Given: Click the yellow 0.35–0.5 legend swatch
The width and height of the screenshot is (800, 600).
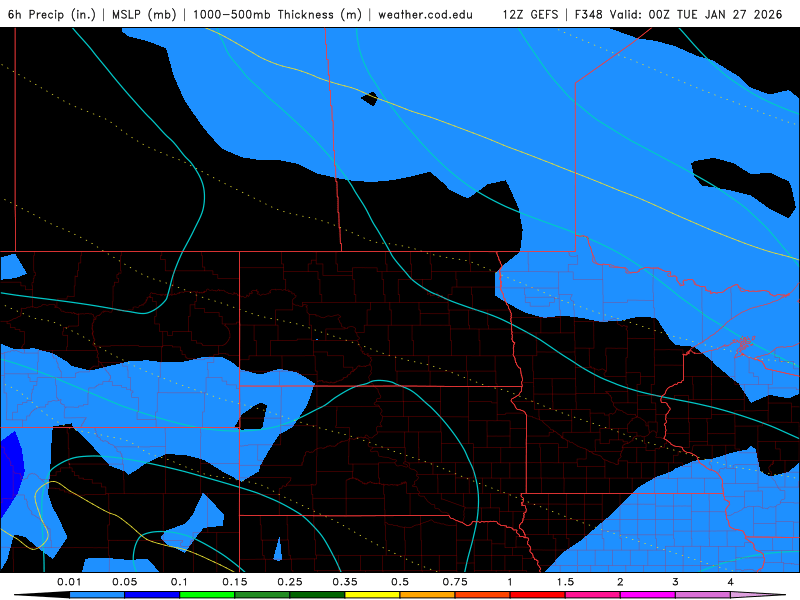Looking at the screenshot, I should coord(372,595).
